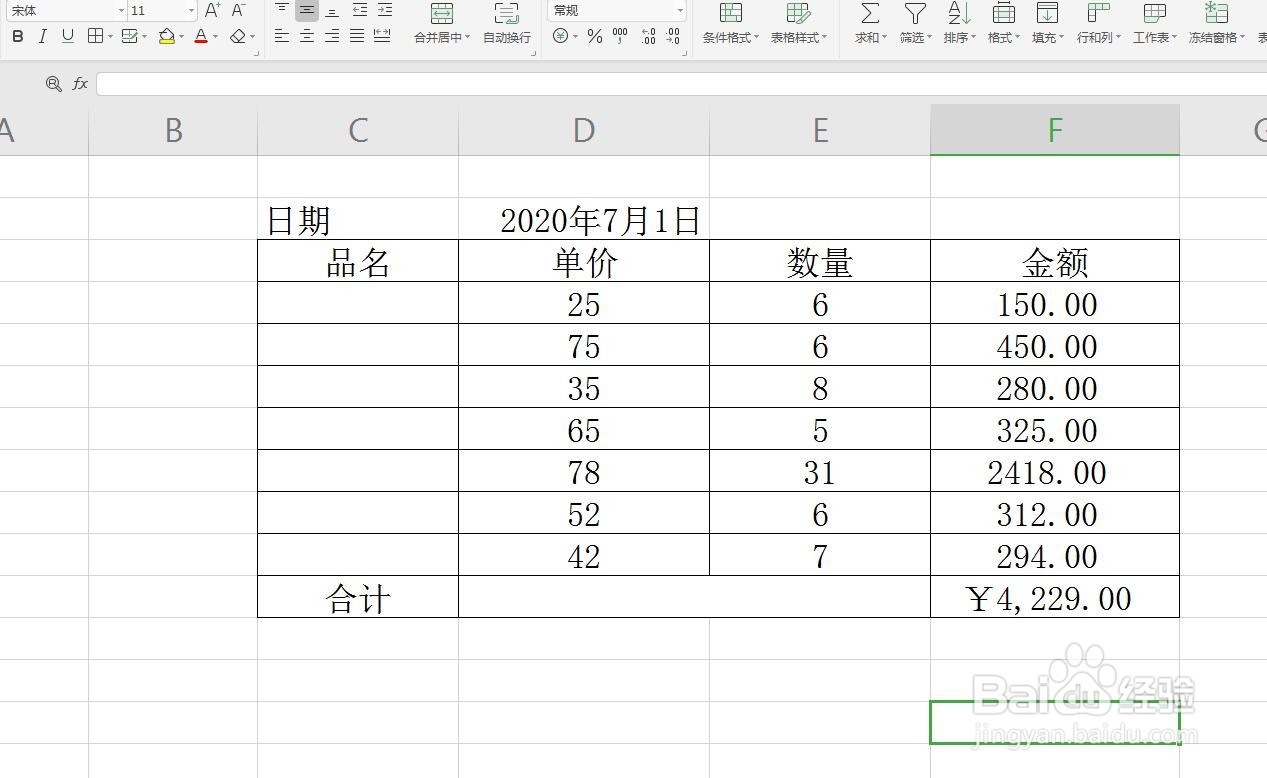
Task: Expand the Conditional Formatting (条件格式) menu
Action: (729, 25)
